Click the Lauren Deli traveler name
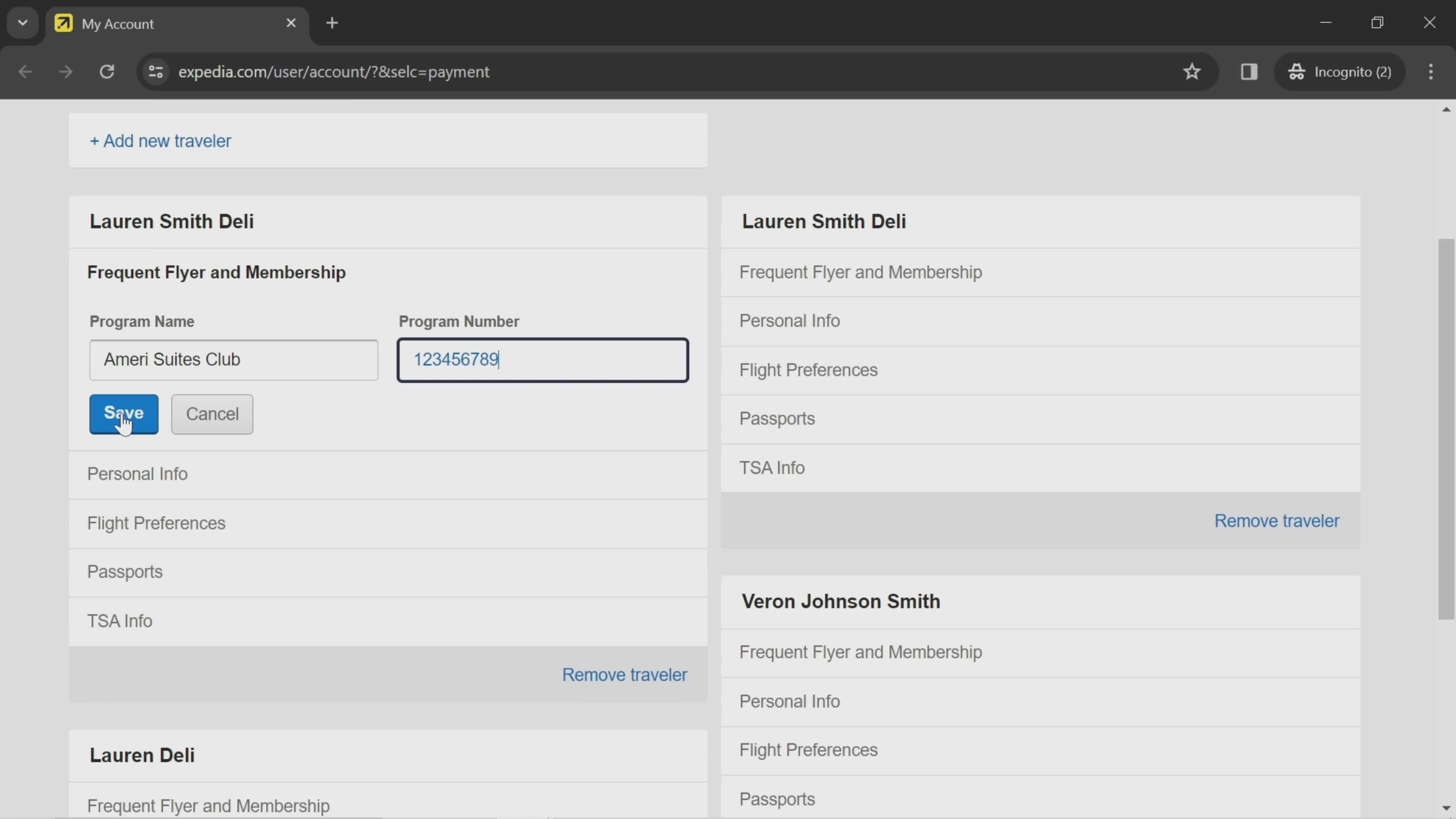The width and height of the screenshot is (1456, 819). pos(142,756)
